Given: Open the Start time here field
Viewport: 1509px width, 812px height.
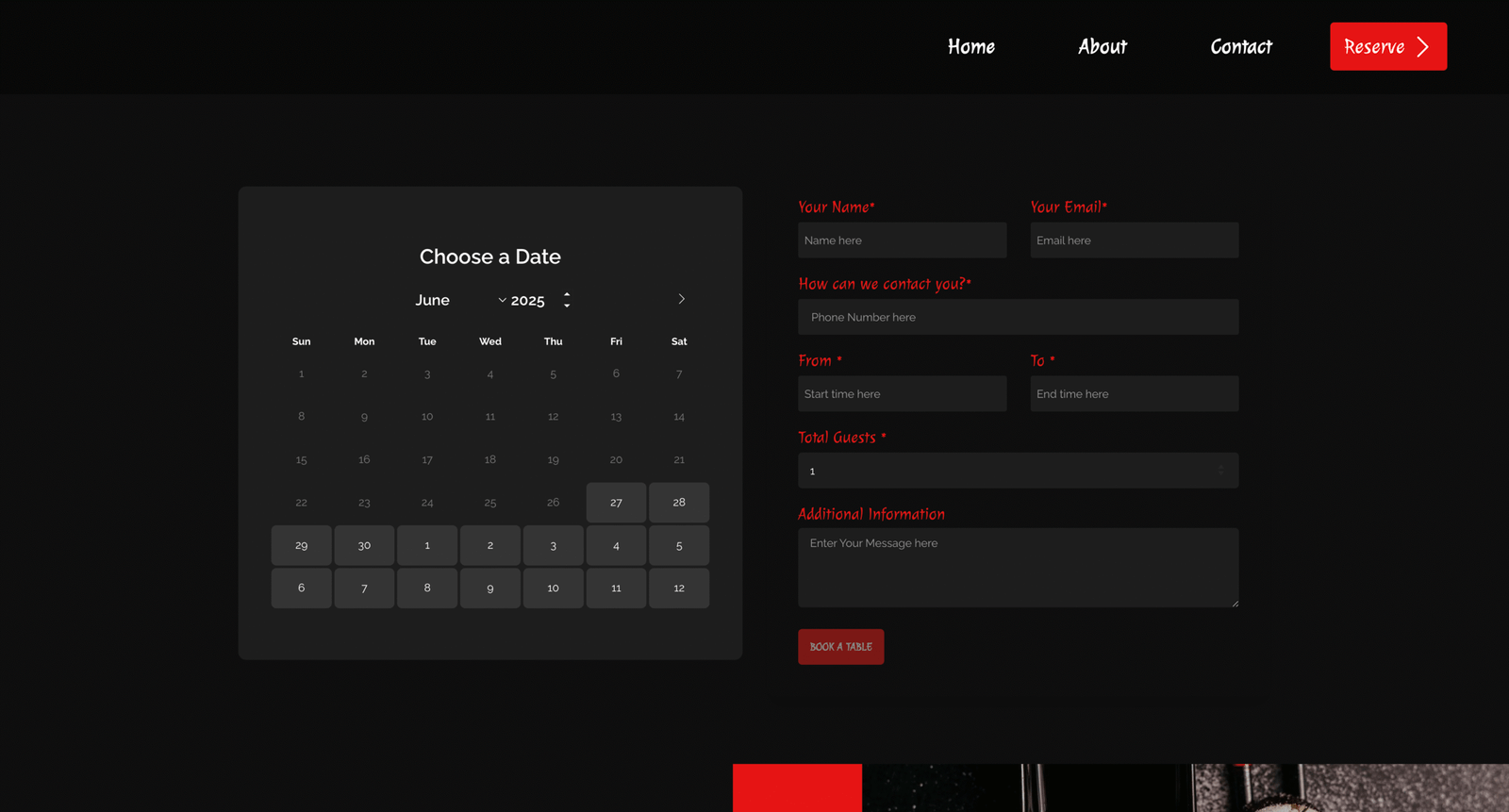Looking at the screenshot, I should 902,394.
